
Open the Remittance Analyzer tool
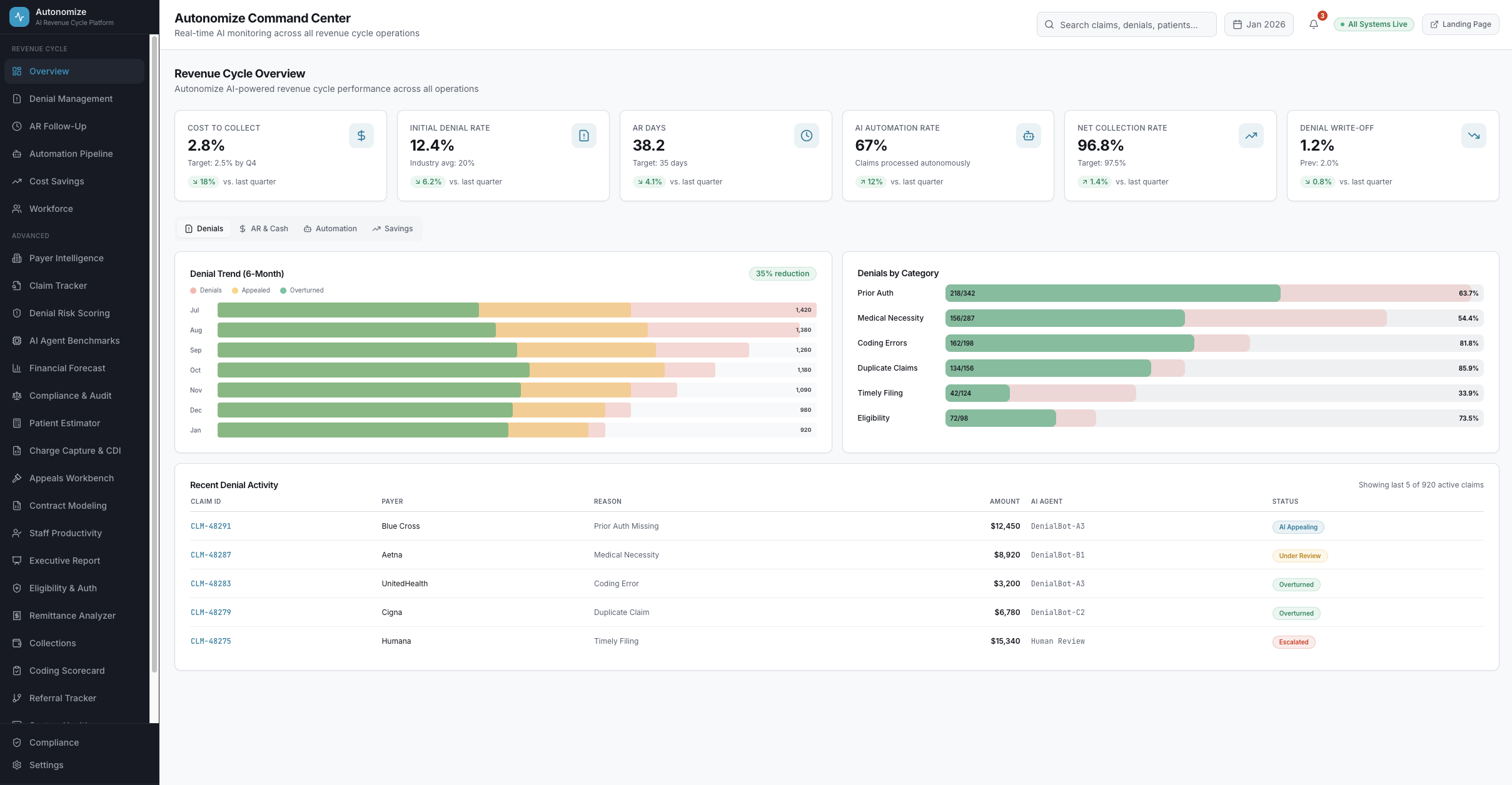(72, 615)
